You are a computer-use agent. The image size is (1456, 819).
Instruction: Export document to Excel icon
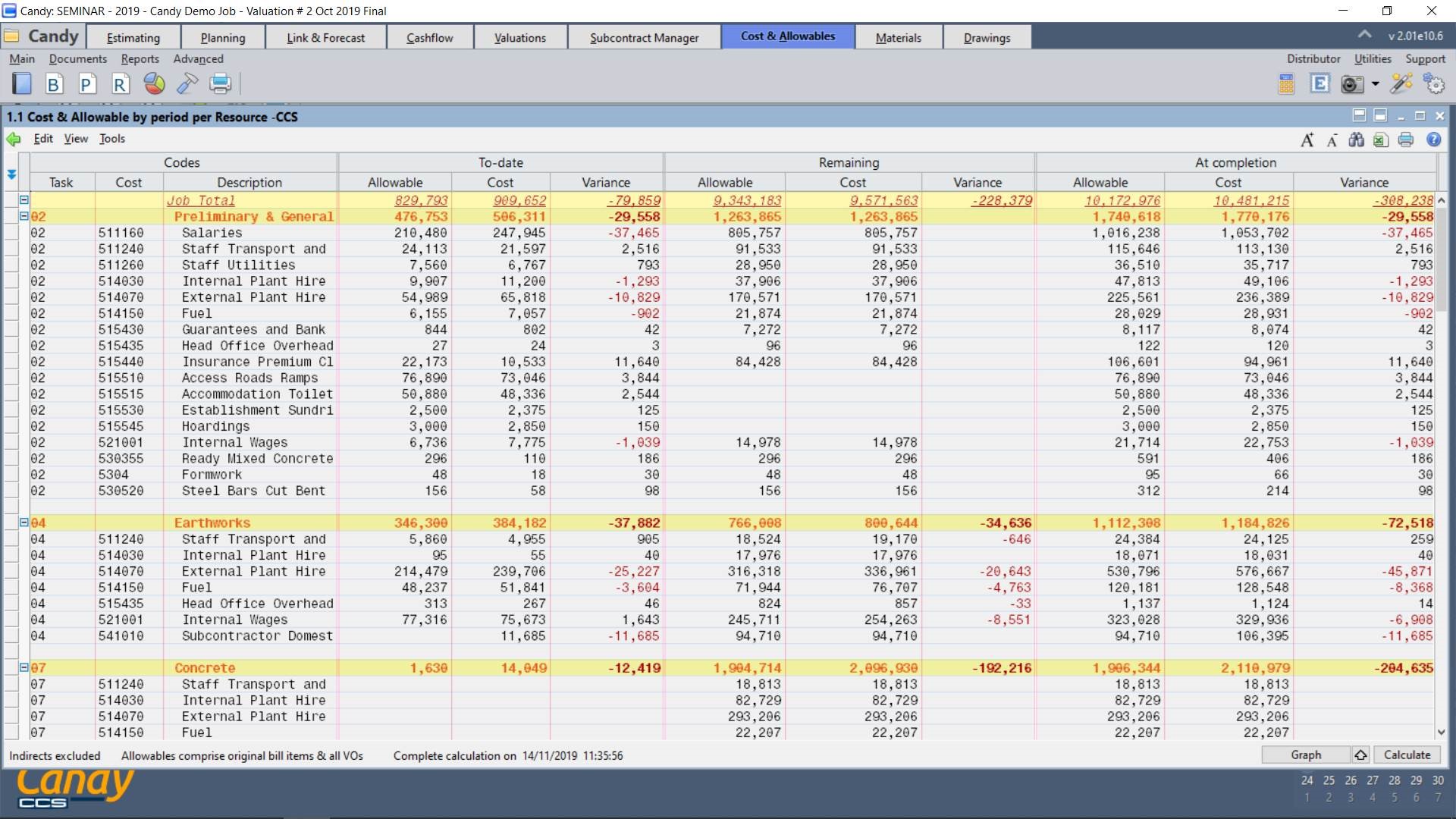point(1380,140)
